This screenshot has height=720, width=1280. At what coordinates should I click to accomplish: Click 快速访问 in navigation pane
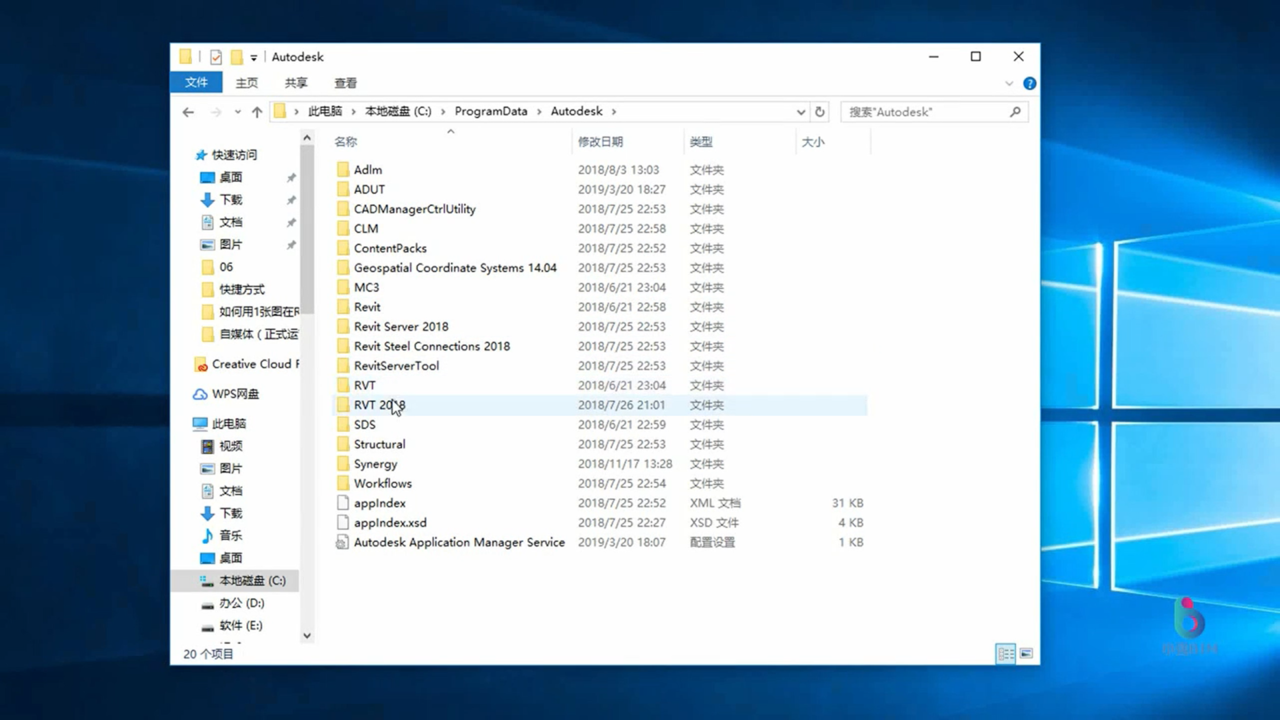[x=226, y=155]
